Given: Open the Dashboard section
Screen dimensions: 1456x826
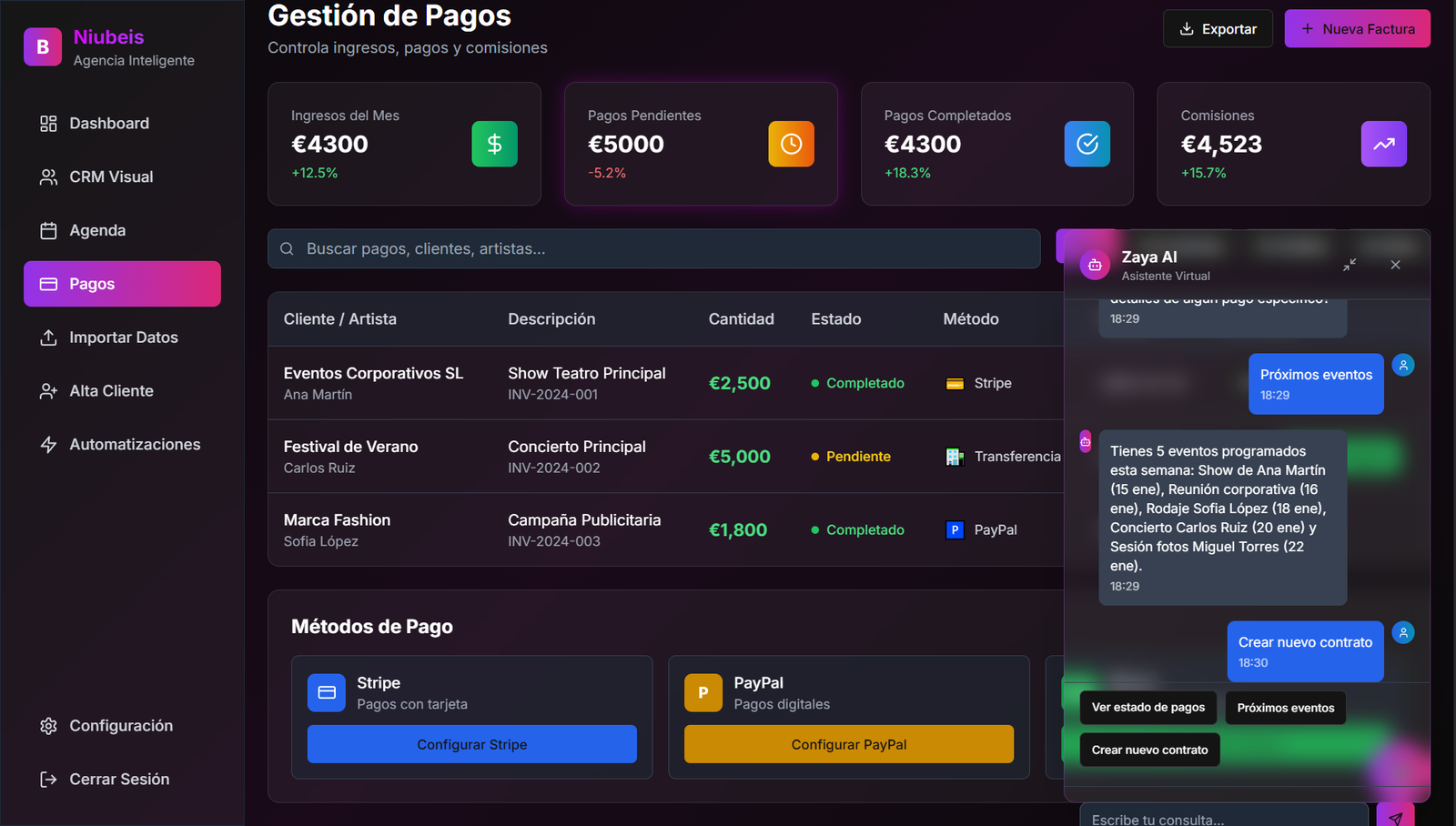Looking at the screenshot, I should coord(109,124).
